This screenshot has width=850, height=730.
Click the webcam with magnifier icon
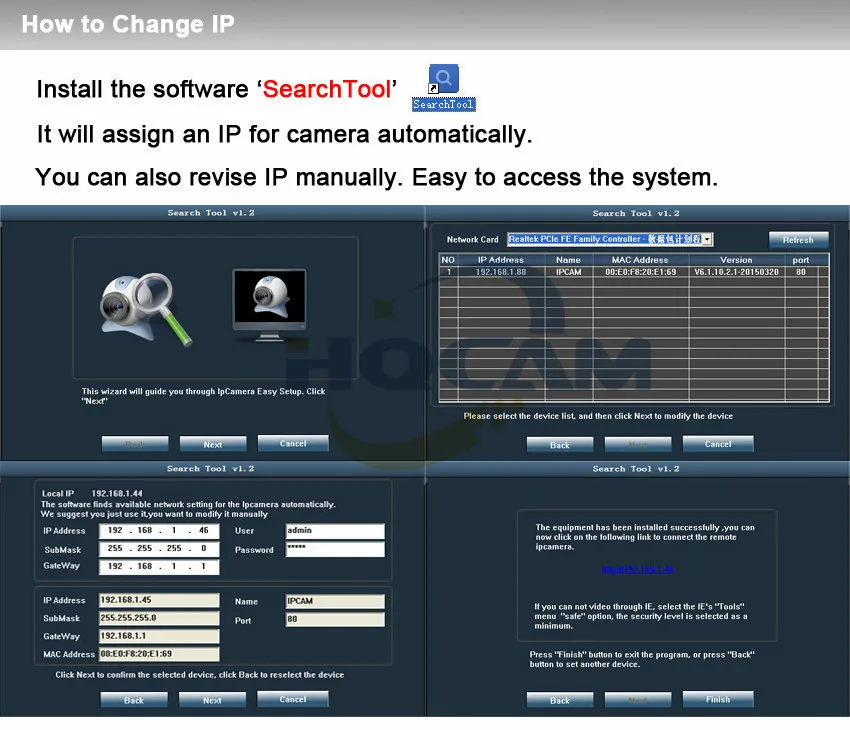(x=145, y=308)
